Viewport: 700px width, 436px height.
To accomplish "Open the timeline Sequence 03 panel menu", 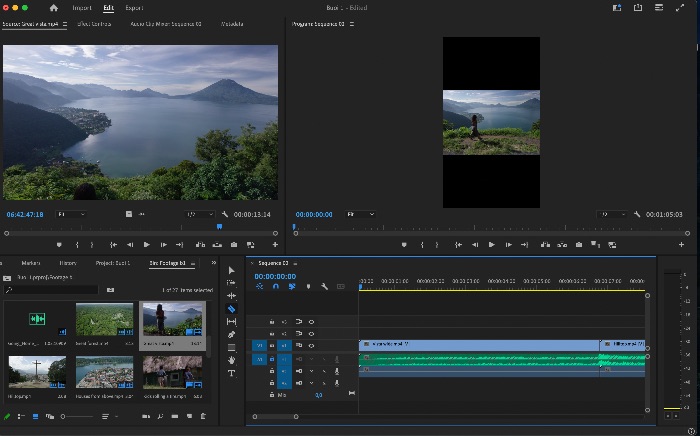I will [x=295, y=263].
